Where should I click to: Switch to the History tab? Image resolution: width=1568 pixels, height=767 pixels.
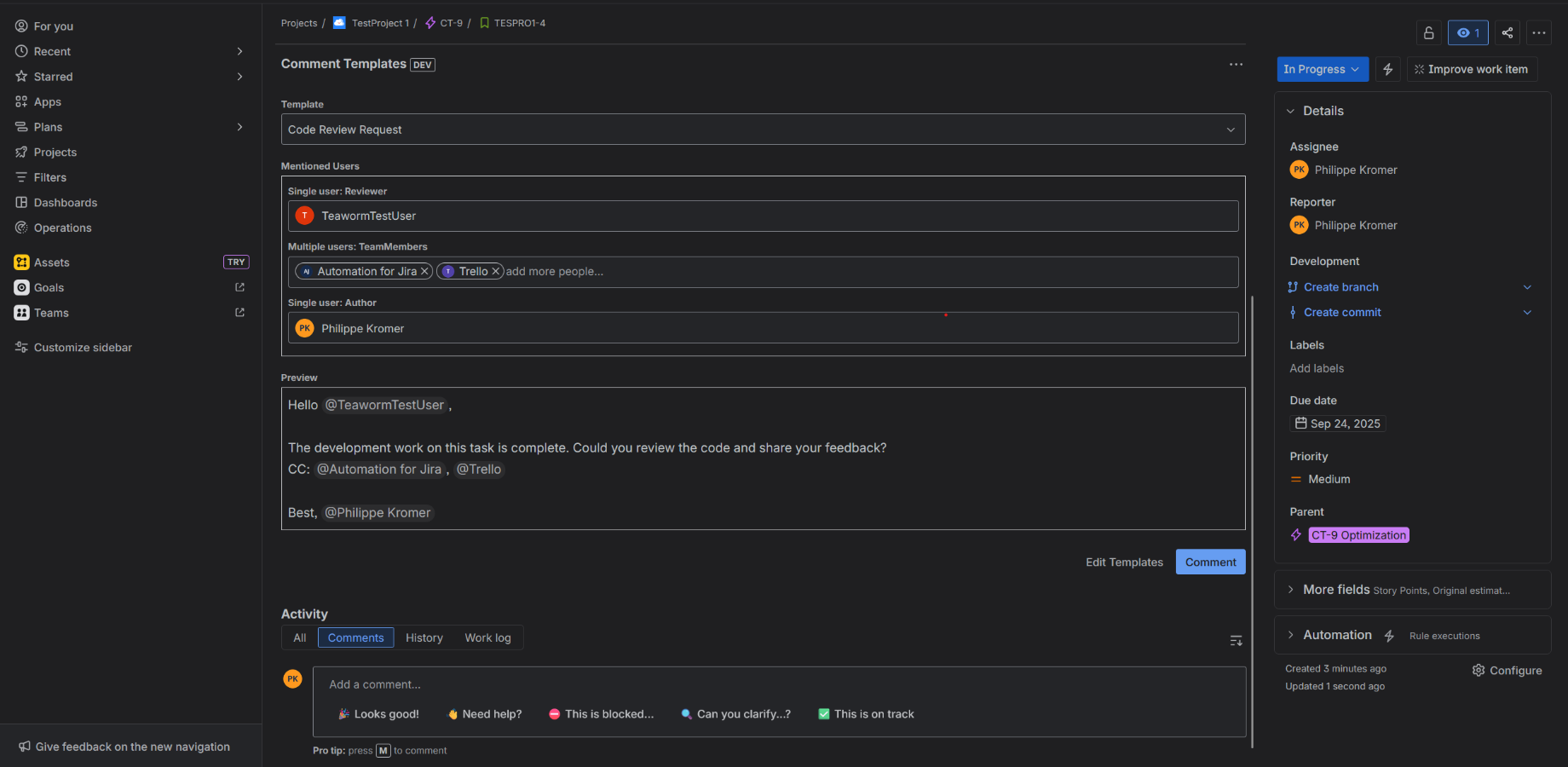[x=424, y=637]
